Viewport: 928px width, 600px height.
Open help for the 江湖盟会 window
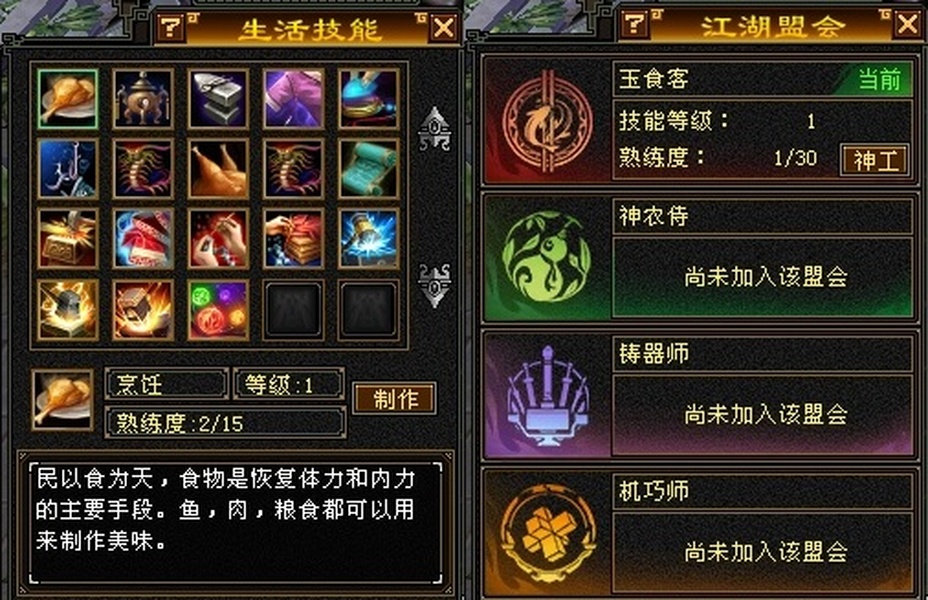point(636,24)
